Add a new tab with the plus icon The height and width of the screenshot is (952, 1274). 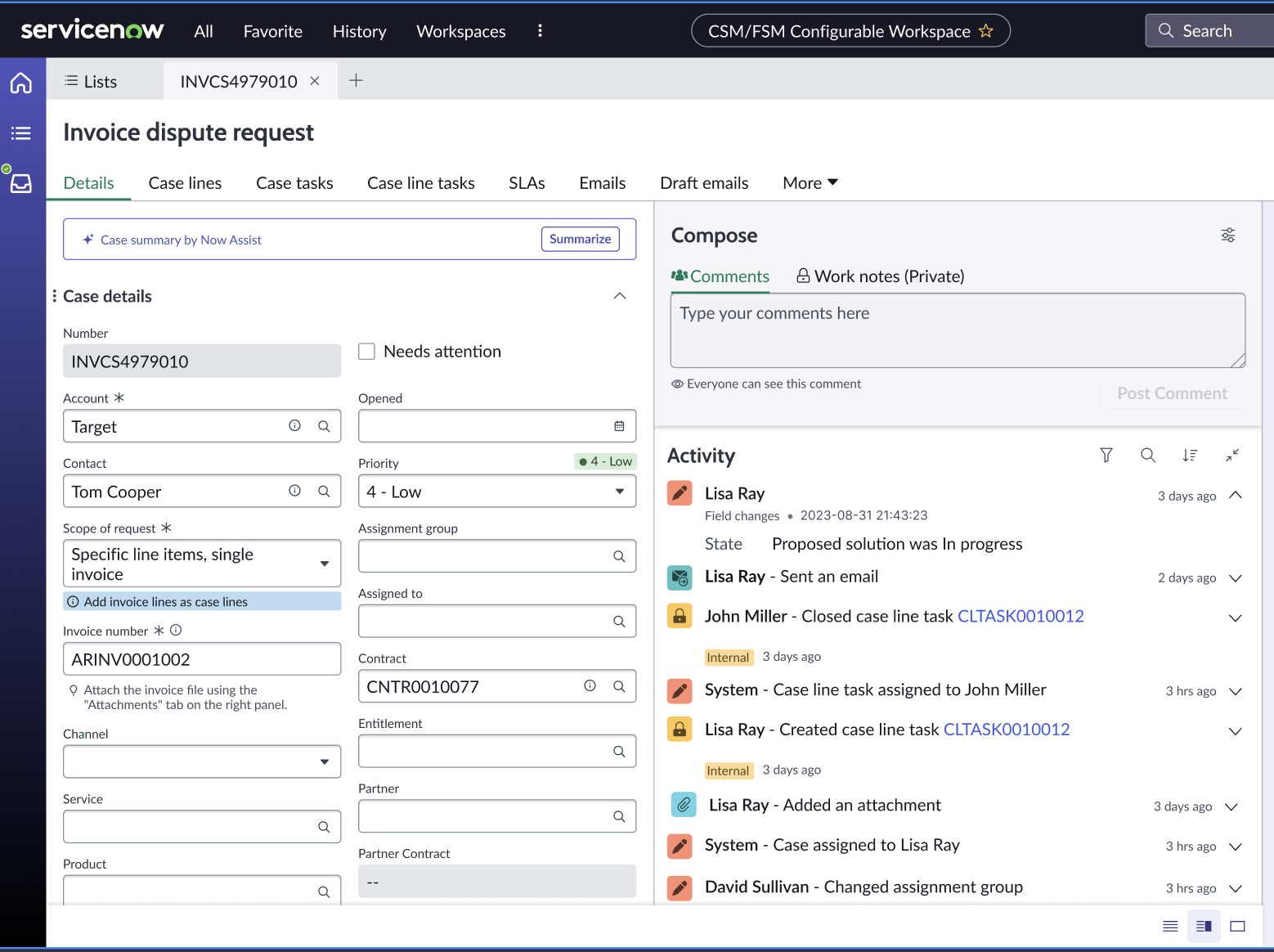(x=356, y=80)
